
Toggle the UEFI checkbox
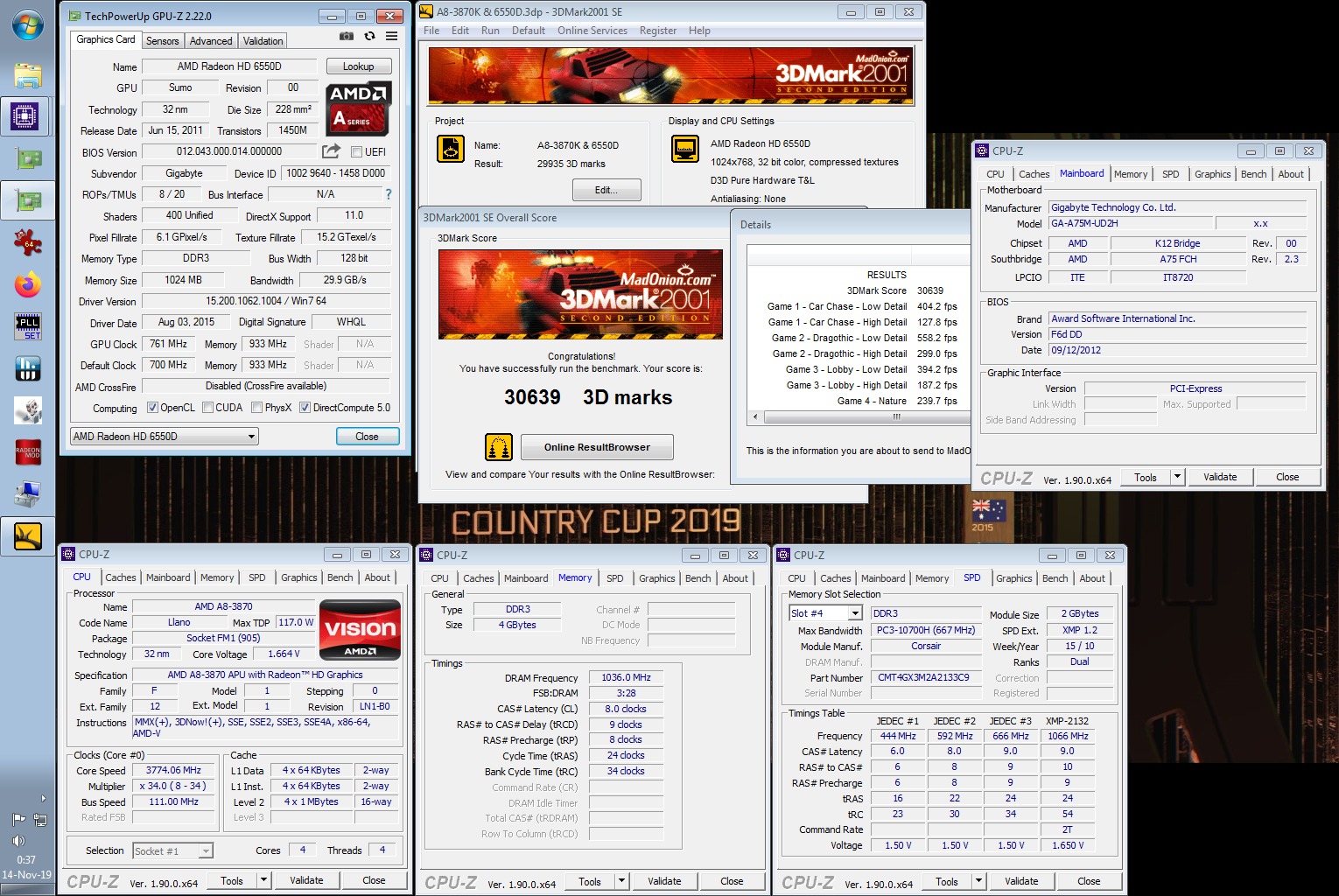tap(357, 152)
